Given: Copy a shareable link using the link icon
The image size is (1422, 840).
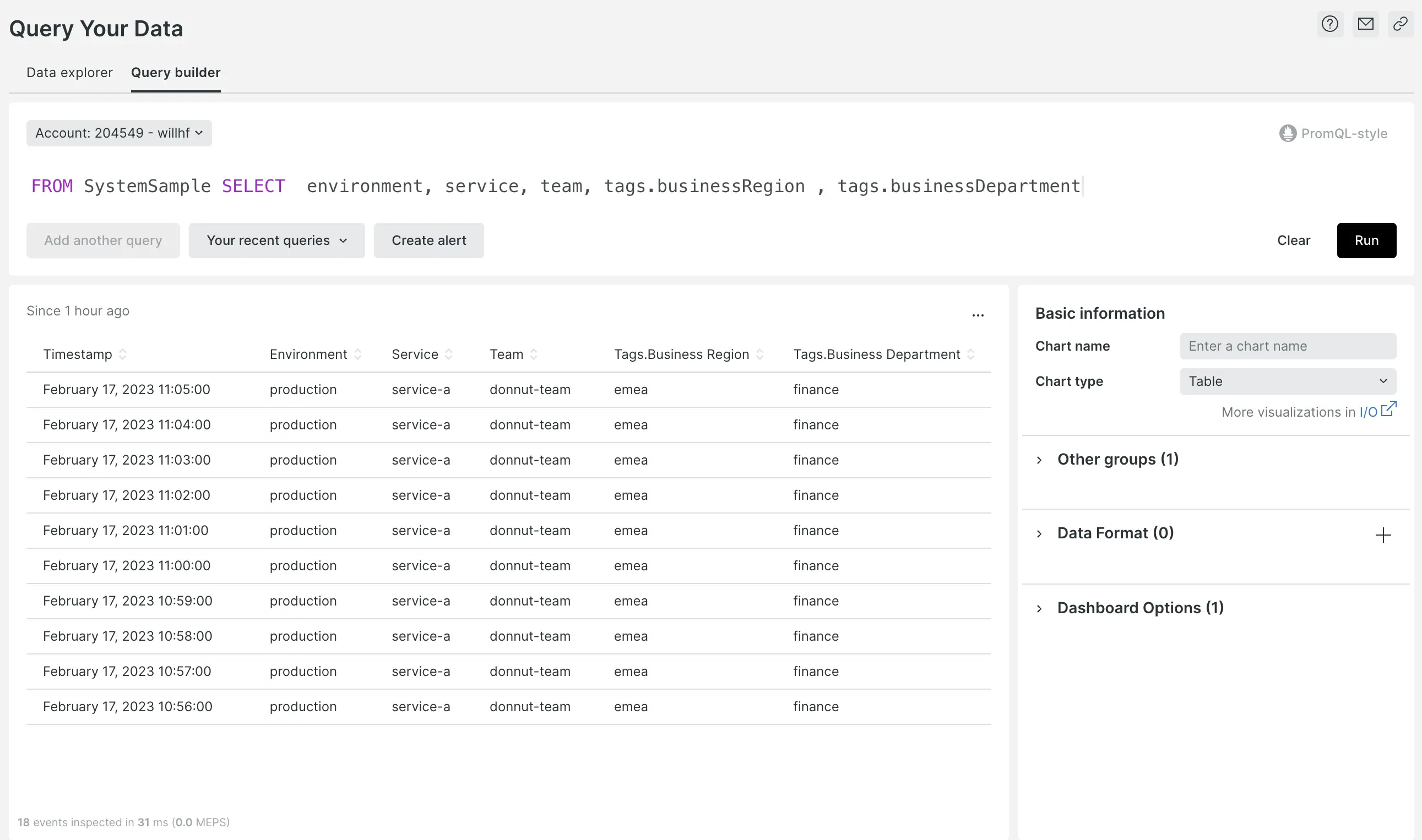Looking at the screenshot, I should [x=1401, y=24].
